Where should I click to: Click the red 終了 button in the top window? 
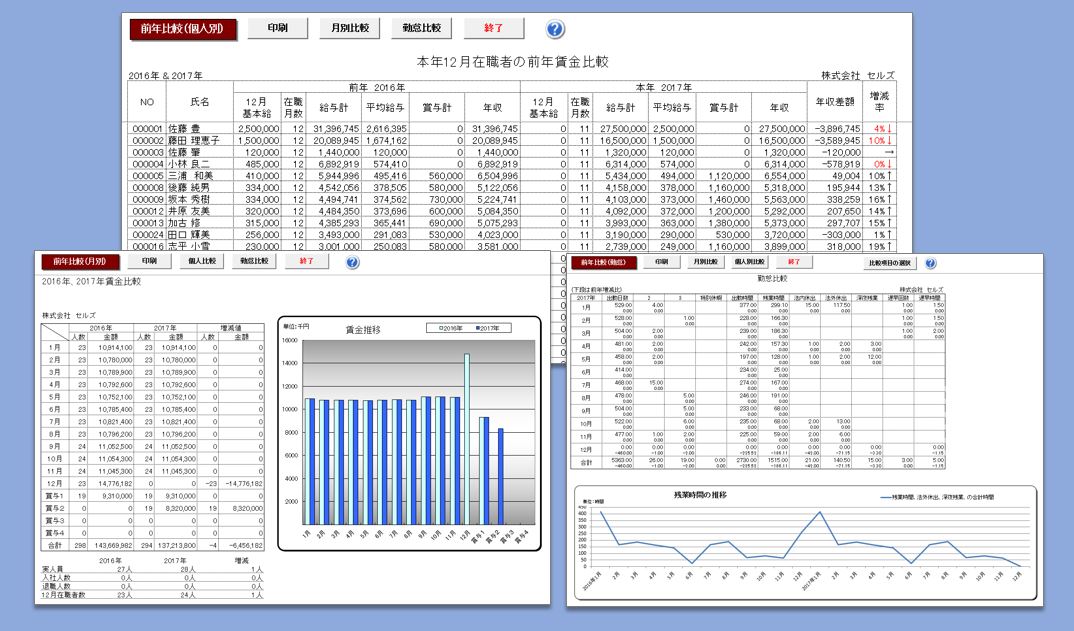coord(493,28)
